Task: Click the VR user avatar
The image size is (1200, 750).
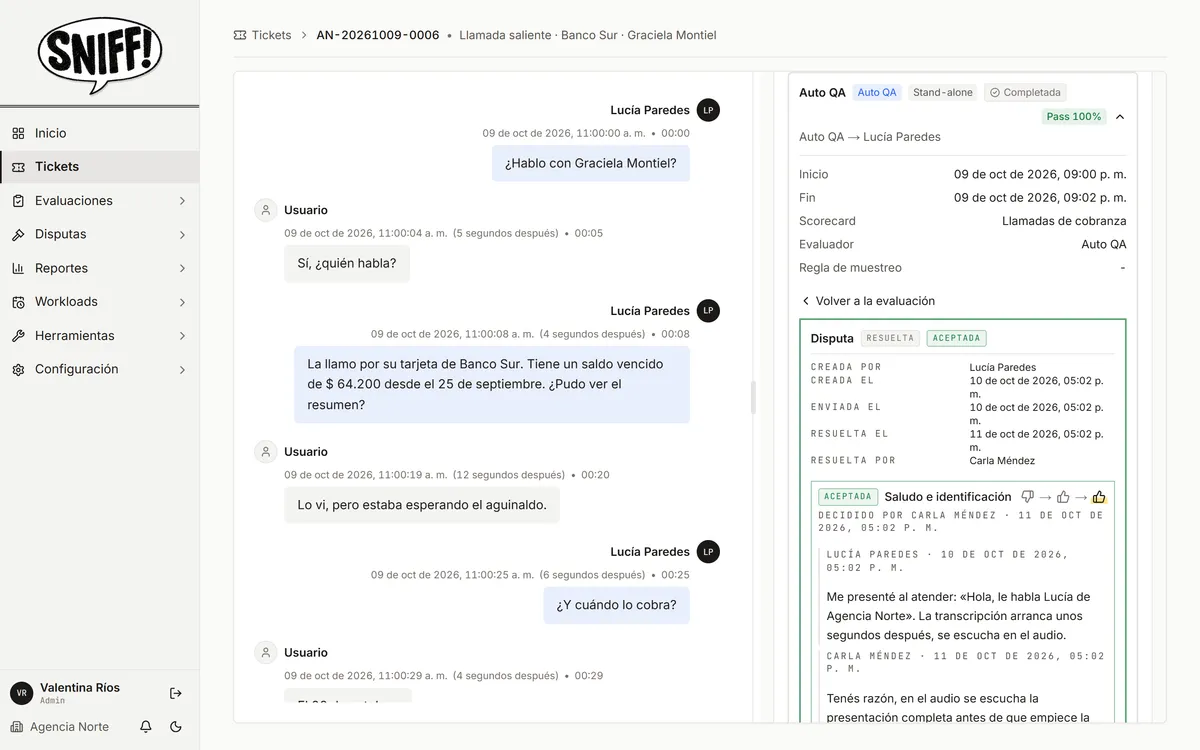Action: [22, 693]
